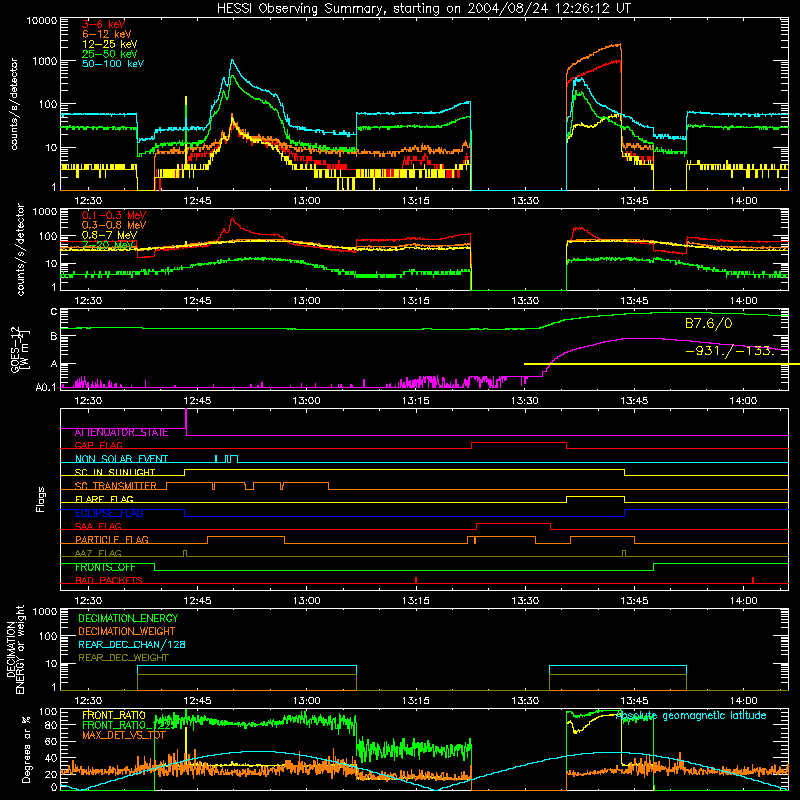Click the NON_SOLAR_EVENT flag label

pos(121,459)
